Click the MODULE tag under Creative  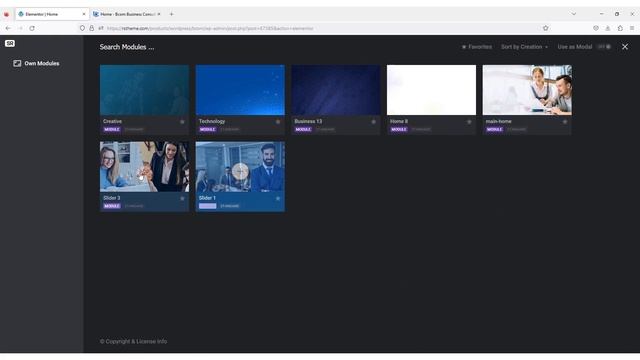[x=112, y=129]
